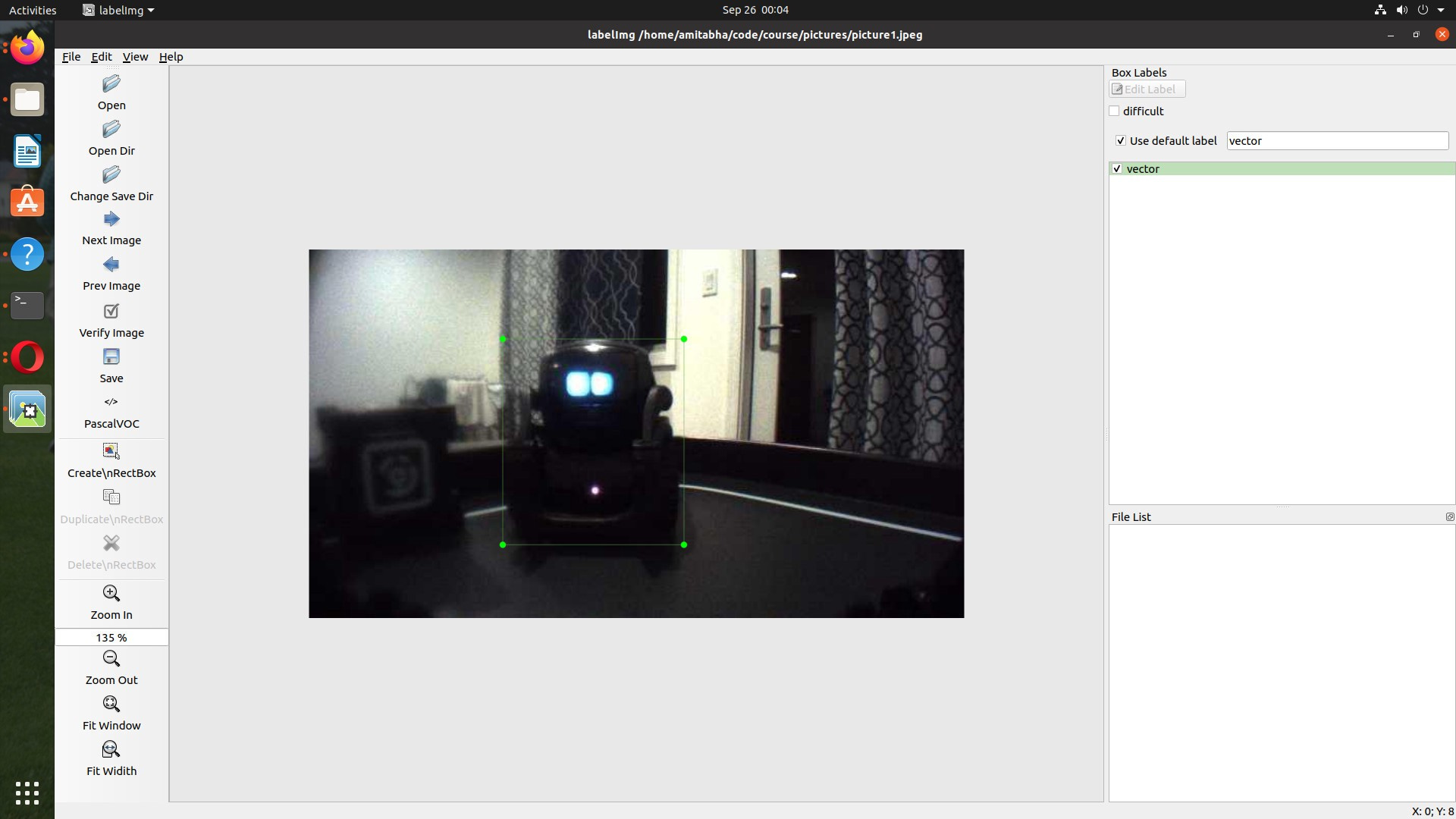This screenshot has width=1456, height=819.
Task: Open the Help menu
Action: (171, 57)
